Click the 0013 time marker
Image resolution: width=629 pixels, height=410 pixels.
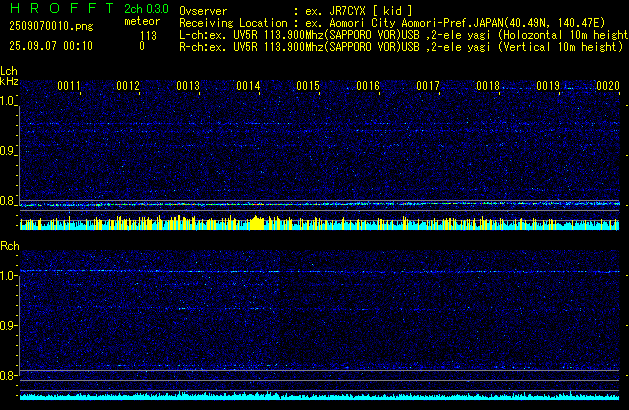[x=188, y=86]
